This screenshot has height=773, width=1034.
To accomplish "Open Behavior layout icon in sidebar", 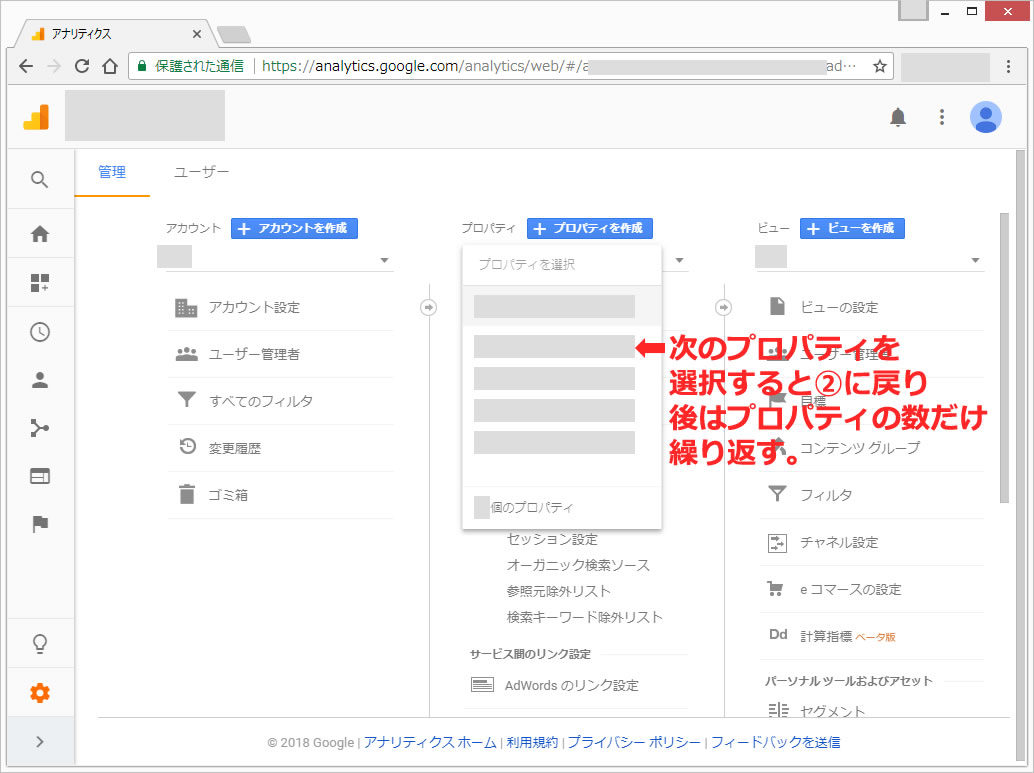I will coord(40,476).
